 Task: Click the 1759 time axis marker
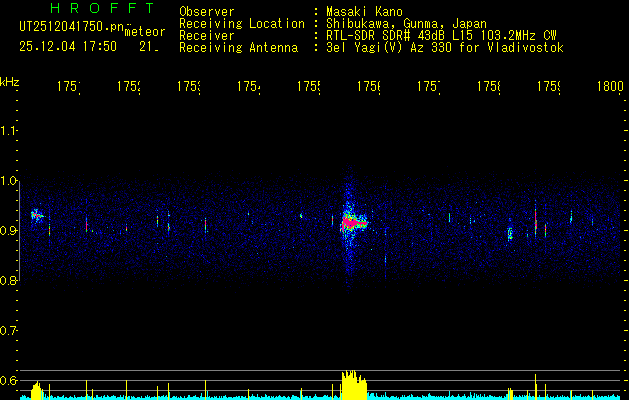click(549, 86)
